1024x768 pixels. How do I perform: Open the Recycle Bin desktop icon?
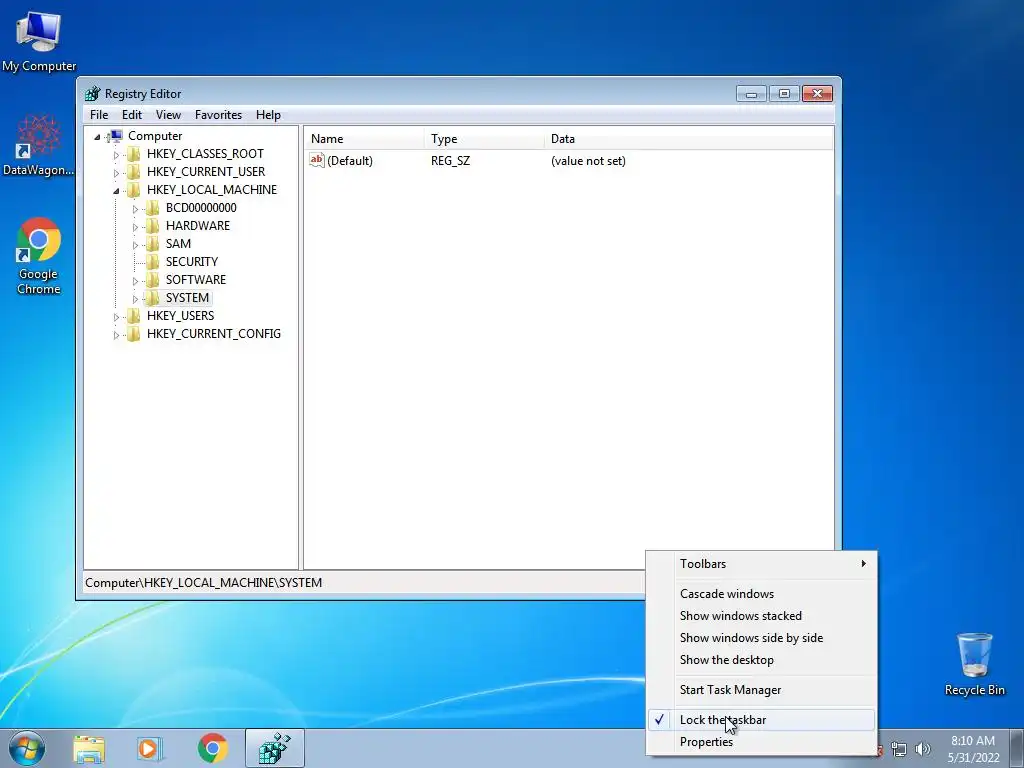(974, 664)
